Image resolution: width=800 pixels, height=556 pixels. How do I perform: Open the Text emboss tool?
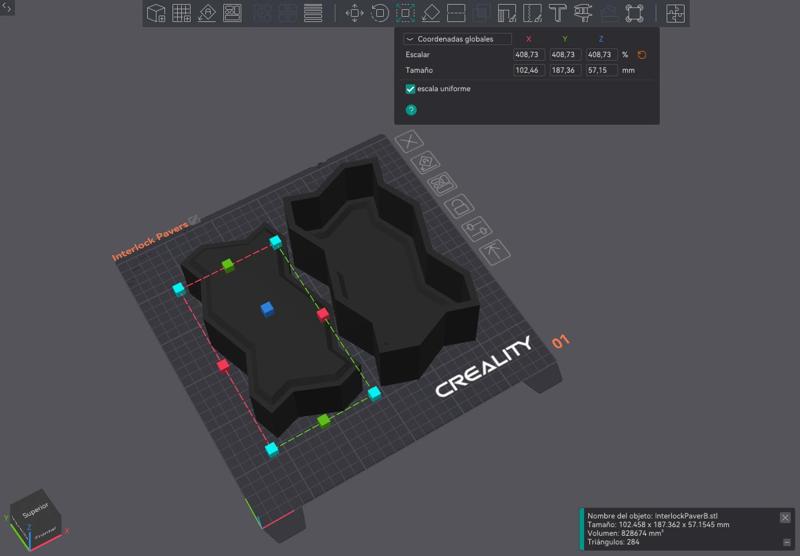[558, 13]
